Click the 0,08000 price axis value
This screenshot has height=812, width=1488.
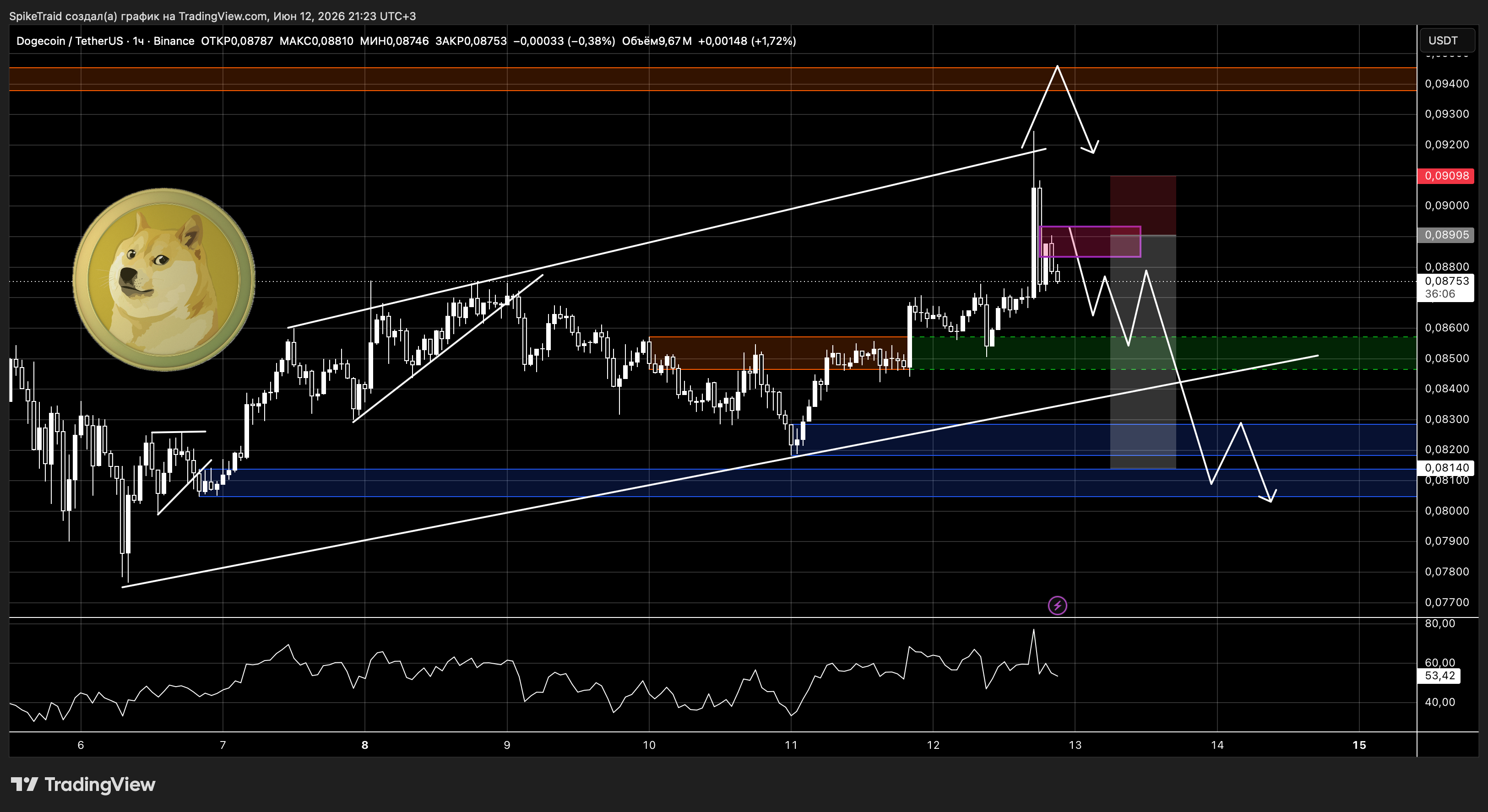1447,510
